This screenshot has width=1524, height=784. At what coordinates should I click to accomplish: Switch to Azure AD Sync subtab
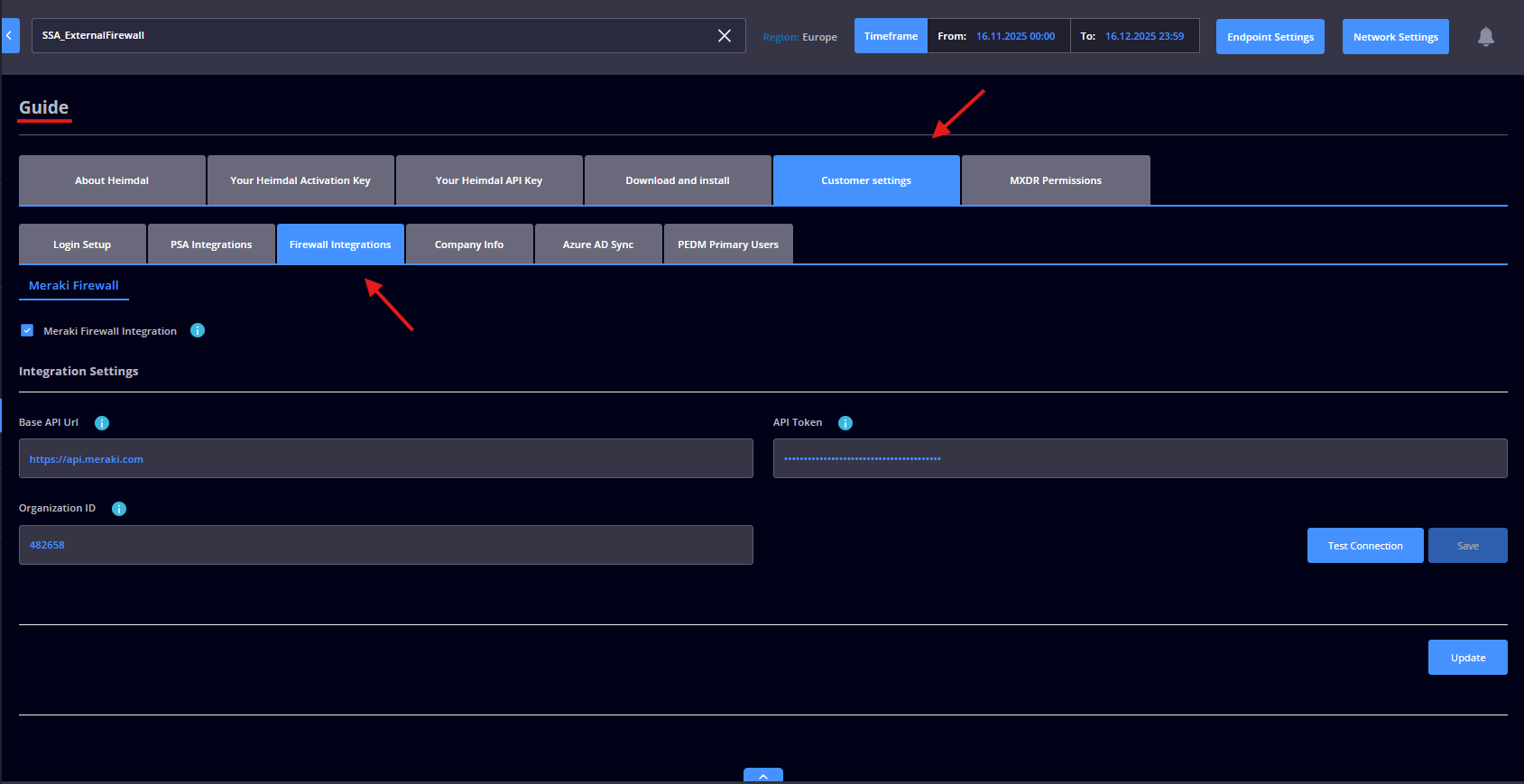598,244
